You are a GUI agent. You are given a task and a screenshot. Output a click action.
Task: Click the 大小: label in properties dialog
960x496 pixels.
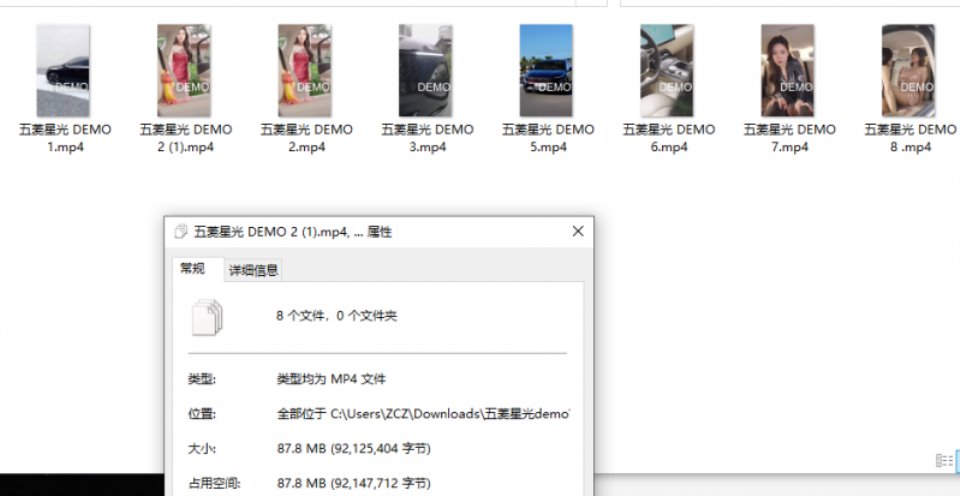pos(201,449)
